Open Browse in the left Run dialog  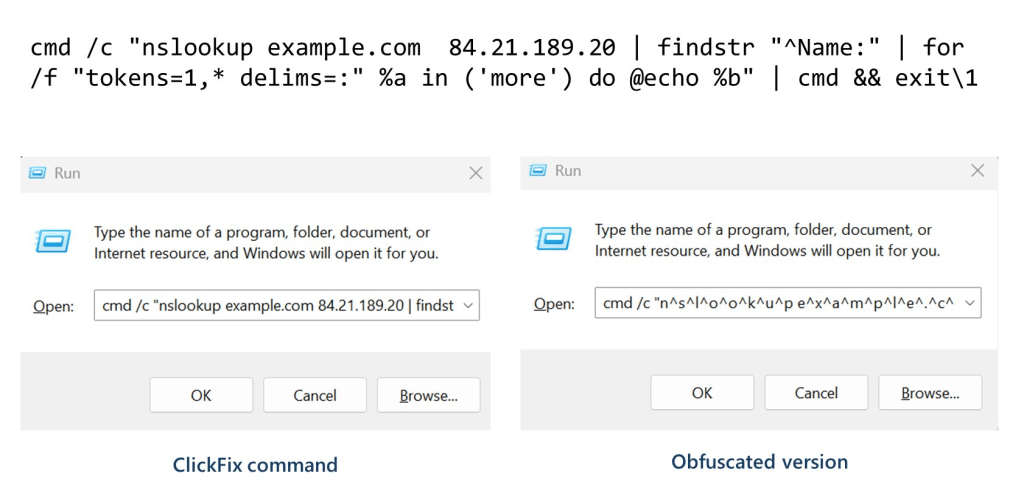click(x=428, y=395)
